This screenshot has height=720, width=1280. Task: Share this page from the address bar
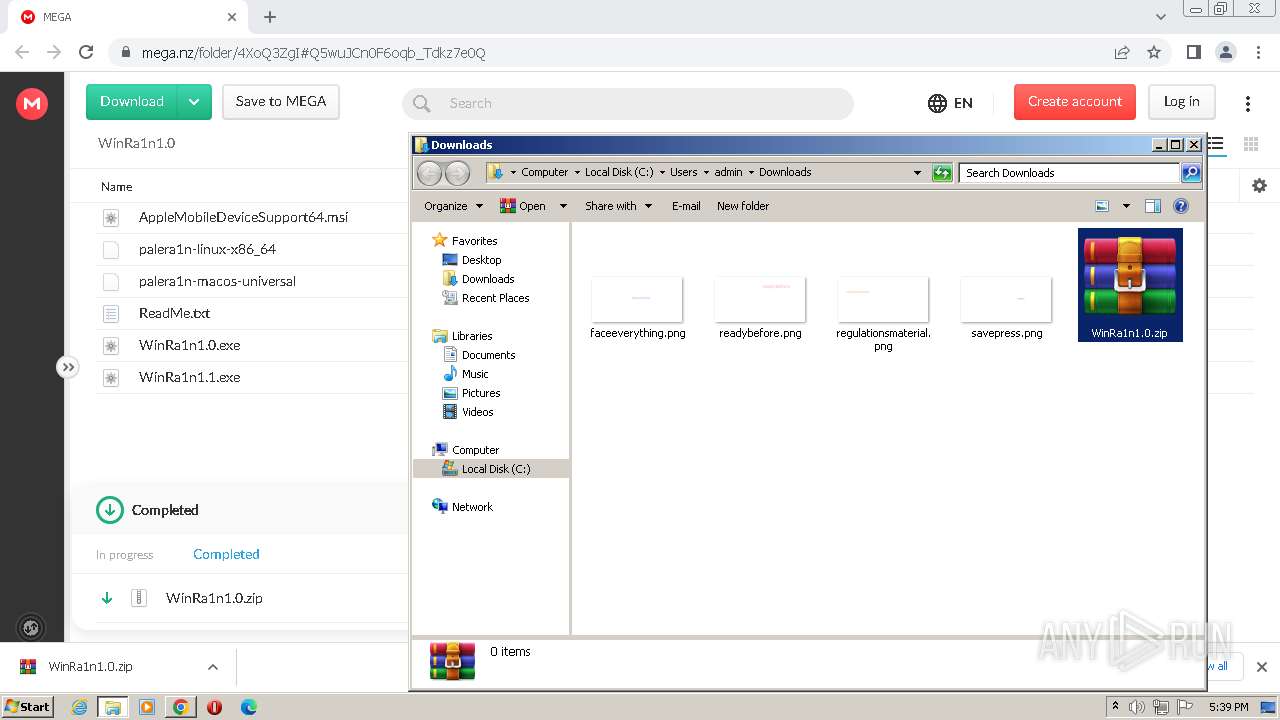[1122, 52]
